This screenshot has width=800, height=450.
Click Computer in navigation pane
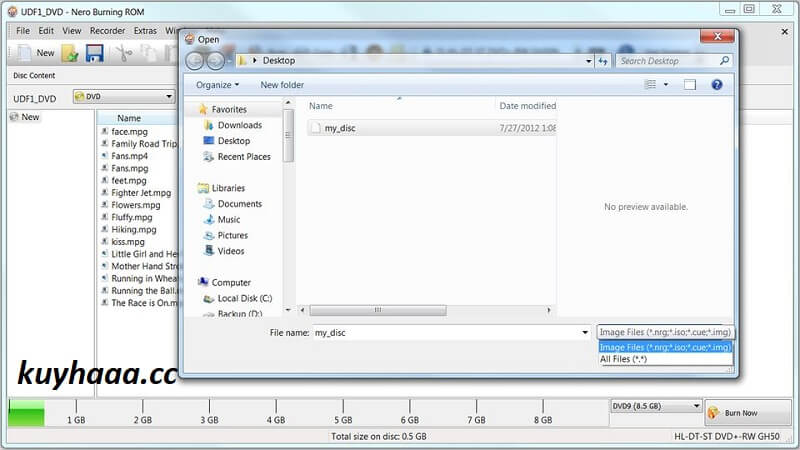(231, 282)
